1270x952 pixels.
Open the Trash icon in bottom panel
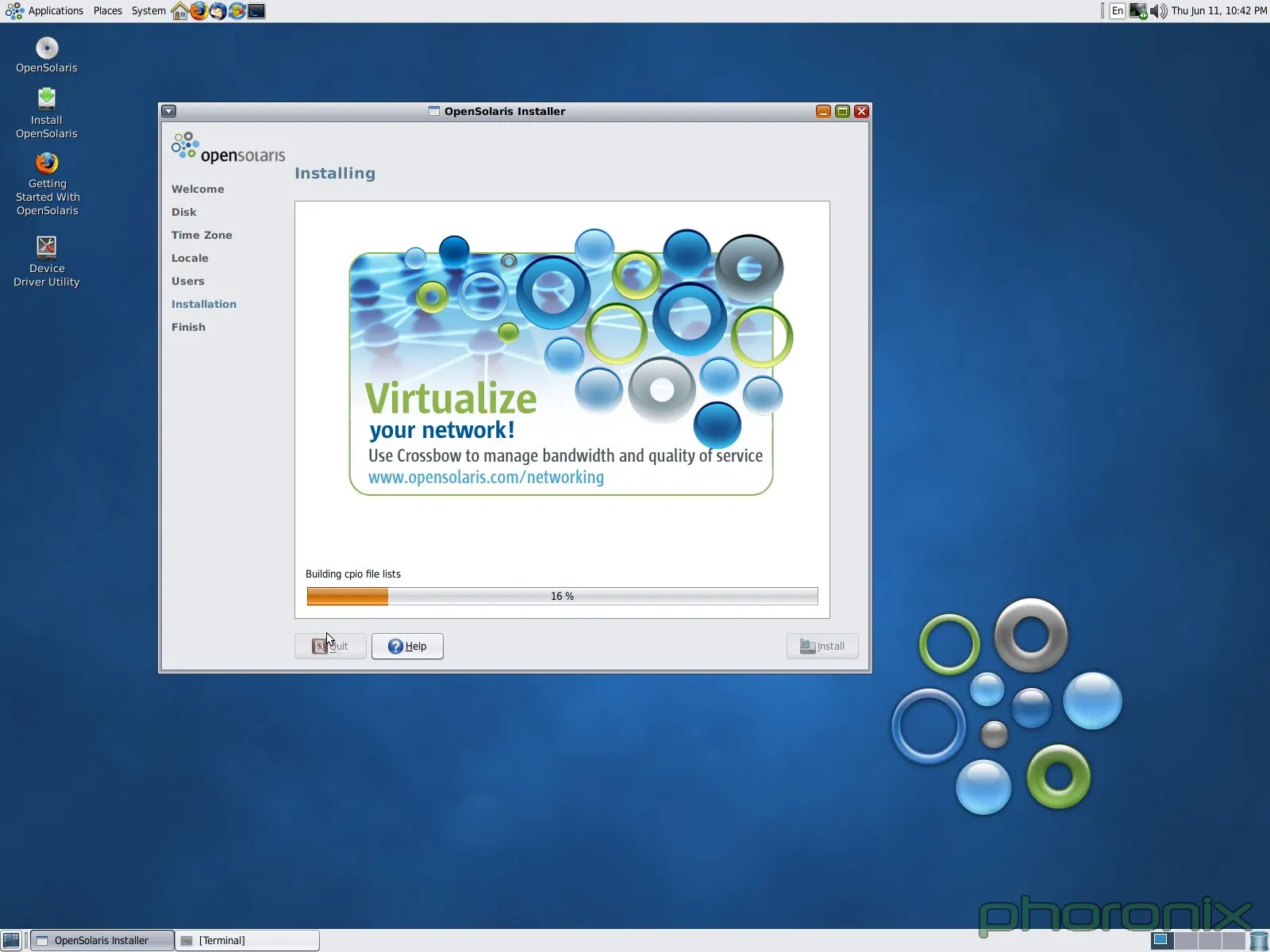click(1259, 940)
